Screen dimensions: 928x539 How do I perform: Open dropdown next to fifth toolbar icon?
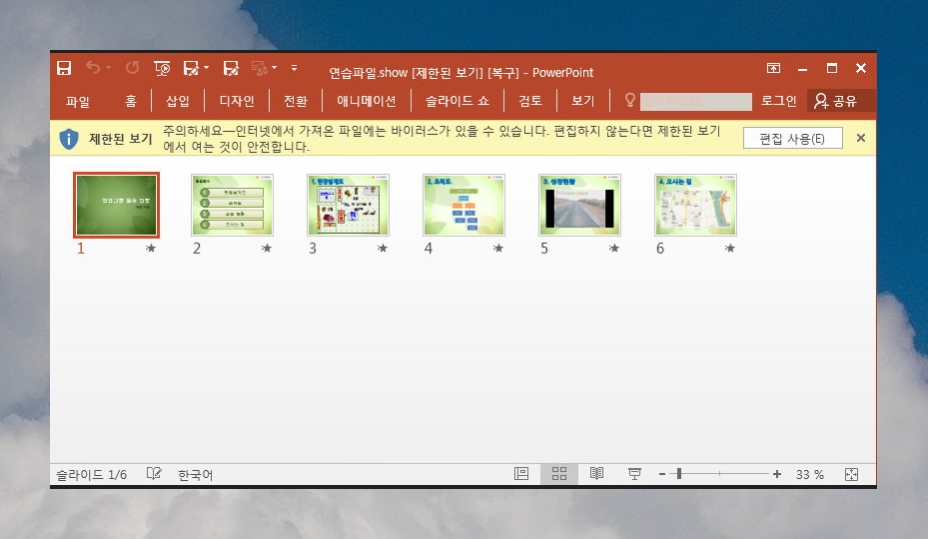(x=207, y=68)
